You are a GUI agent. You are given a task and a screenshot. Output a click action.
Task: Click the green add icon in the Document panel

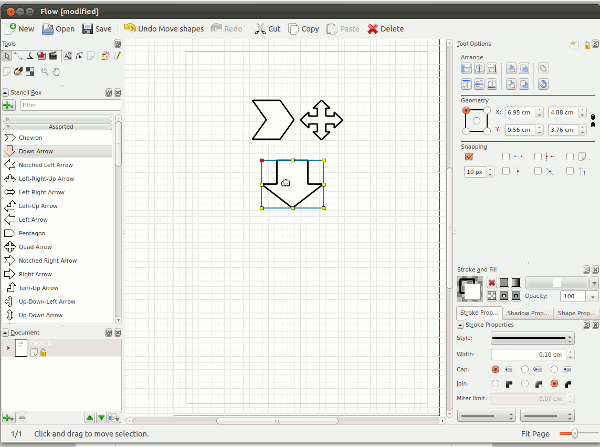[8, 416]
